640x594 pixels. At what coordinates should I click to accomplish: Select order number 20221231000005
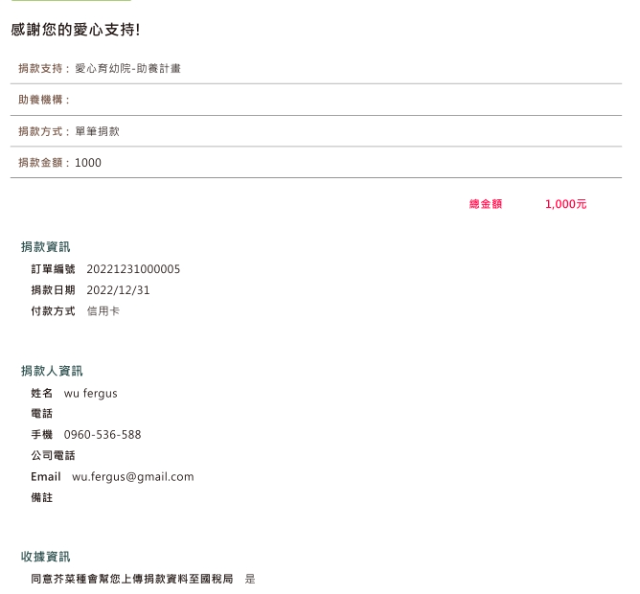[133, 269]
